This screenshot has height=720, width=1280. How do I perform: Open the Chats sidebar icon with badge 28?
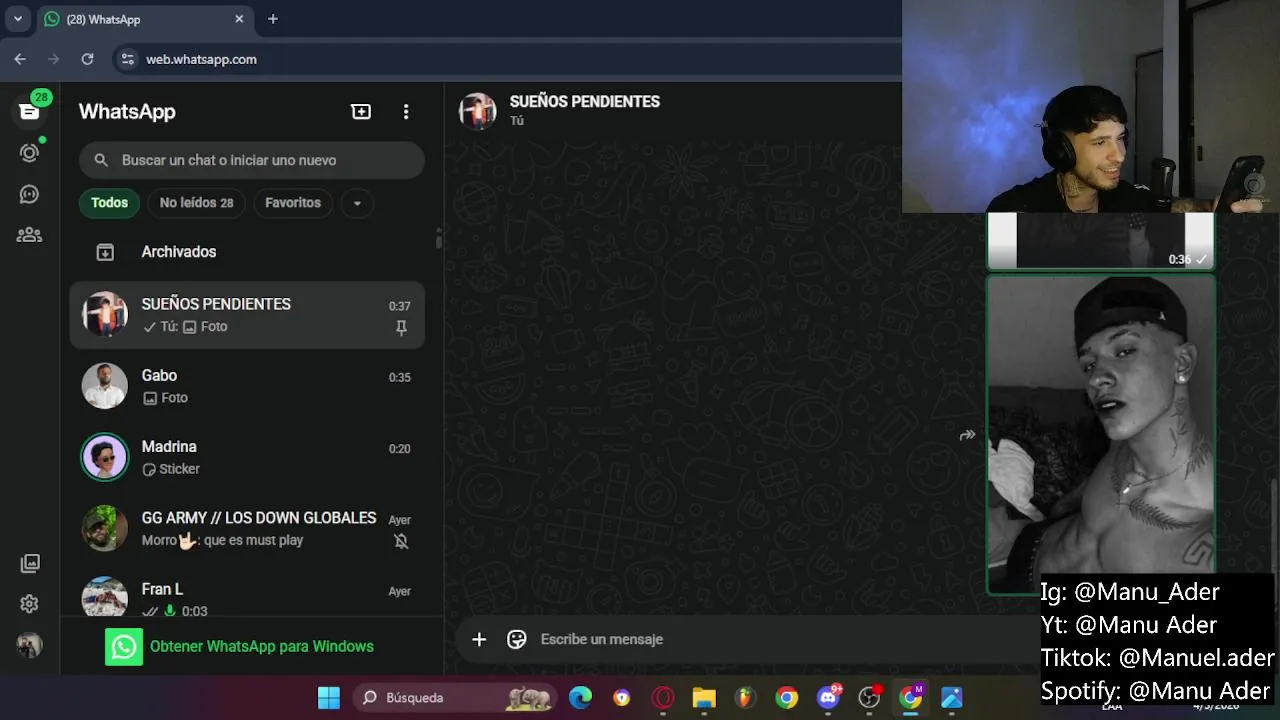point(29,111)
